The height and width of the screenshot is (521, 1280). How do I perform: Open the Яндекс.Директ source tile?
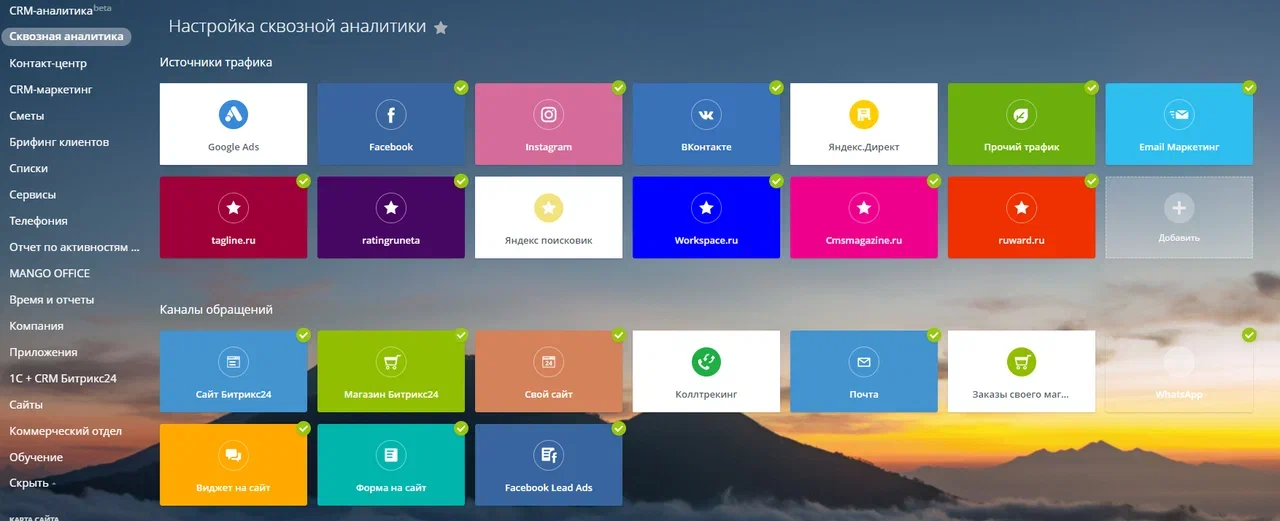(864, 124)
